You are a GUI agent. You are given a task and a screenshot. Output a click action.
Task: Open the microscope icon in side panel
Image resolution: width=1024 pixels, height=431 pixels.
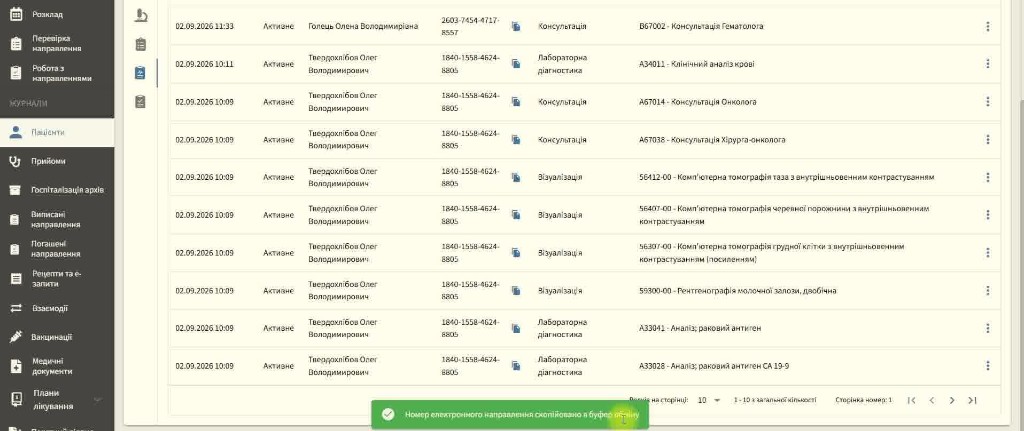tap(140, 15)
